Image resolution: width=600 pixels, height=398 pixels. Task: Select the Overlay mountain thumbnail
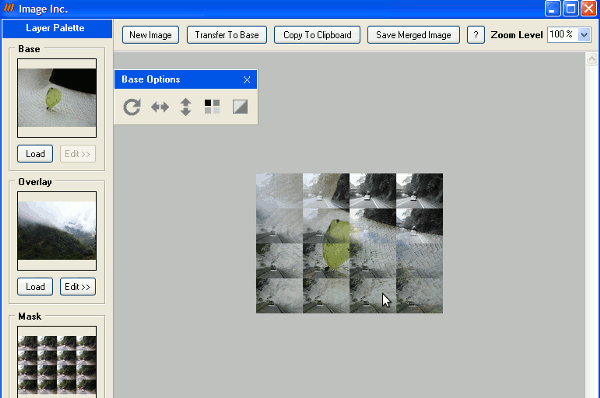57,231
